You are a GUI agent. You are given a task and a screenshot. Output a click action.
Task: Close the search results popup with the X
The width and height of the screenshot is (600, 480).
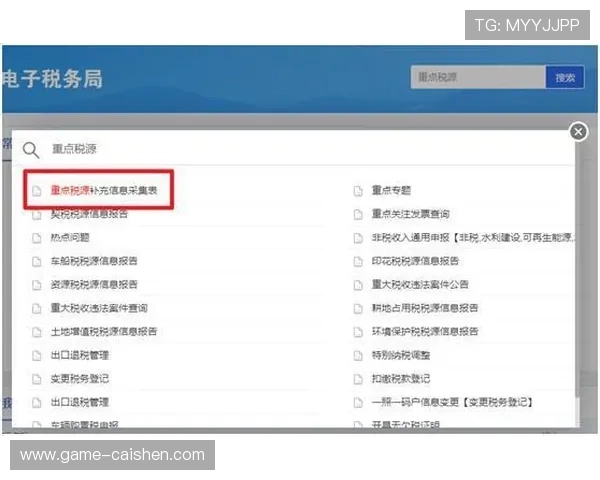point(578,132)
